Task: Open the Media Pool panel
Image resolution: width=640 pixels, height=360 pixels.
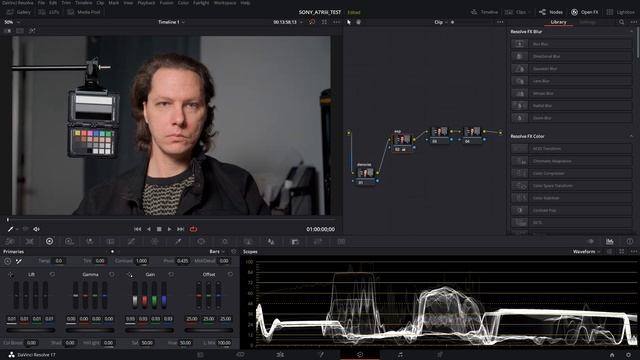Action: pyautogui.click(x=84, y=12)
